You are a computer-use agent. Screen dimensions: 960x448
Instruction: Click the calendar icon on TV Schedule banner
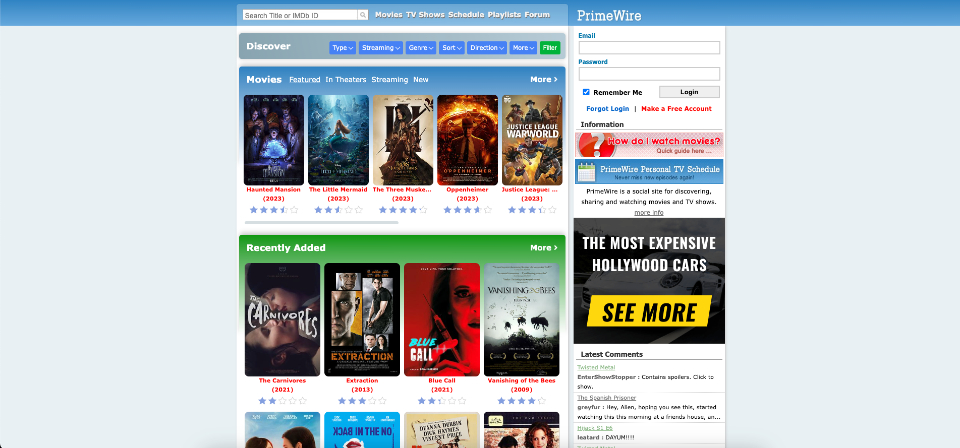(587, 171)
